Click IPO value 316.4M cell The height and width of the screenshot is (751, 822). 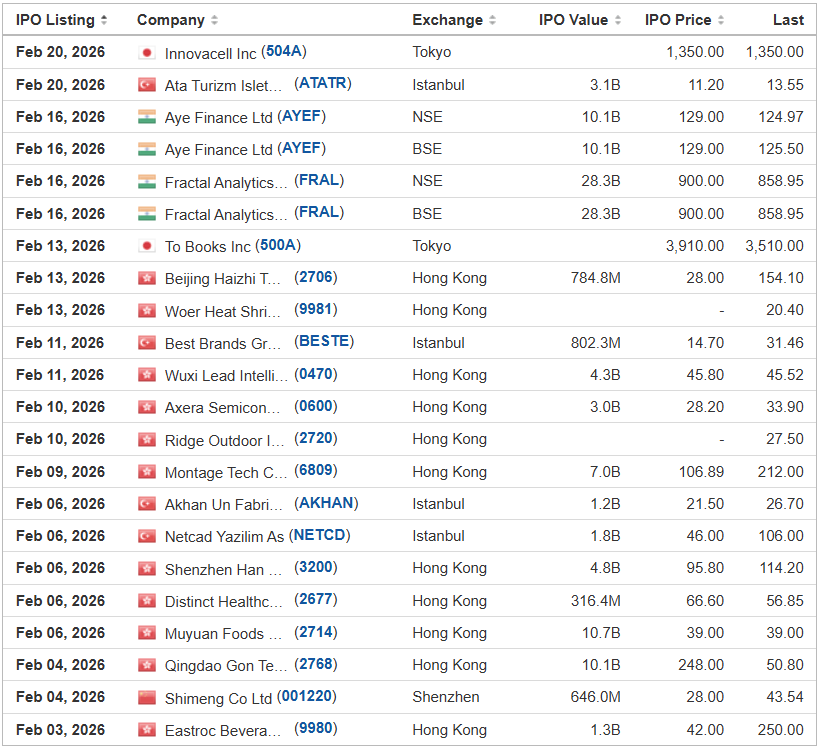coord(596,601)
